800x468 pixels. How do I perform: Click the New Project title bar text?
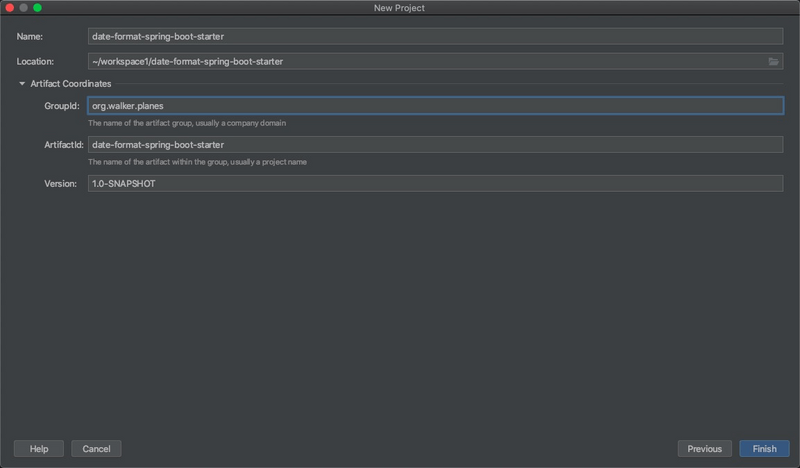coord(399,8)
